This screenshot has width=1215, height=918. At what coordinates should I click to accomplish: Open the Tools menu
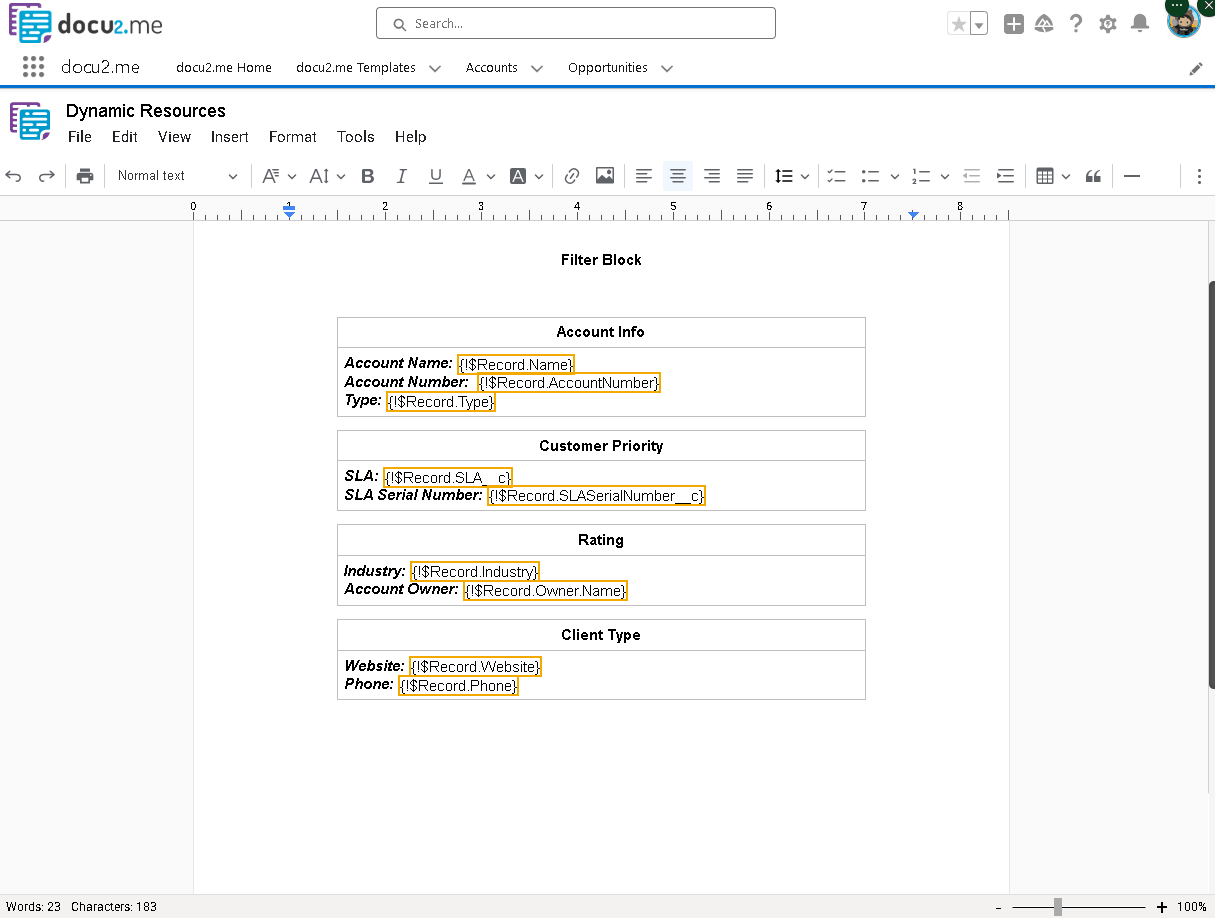click(356, 137)
